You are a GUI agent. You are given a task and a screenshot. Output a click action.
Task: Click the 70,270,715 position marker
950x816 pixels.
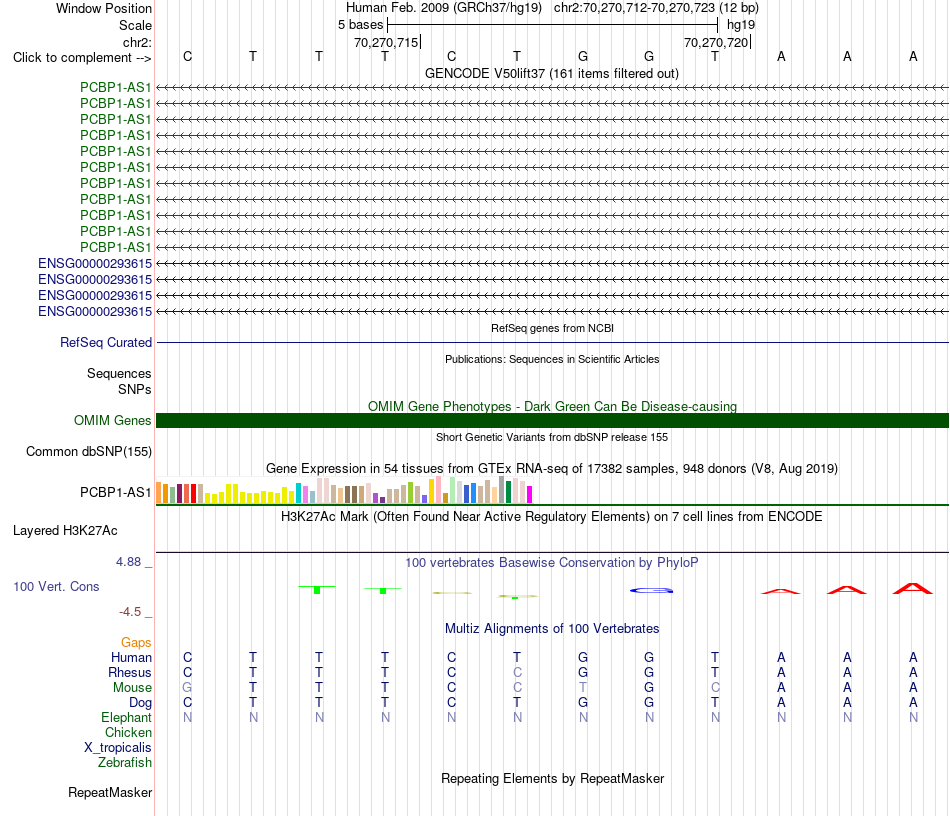(x=387, y=42)
